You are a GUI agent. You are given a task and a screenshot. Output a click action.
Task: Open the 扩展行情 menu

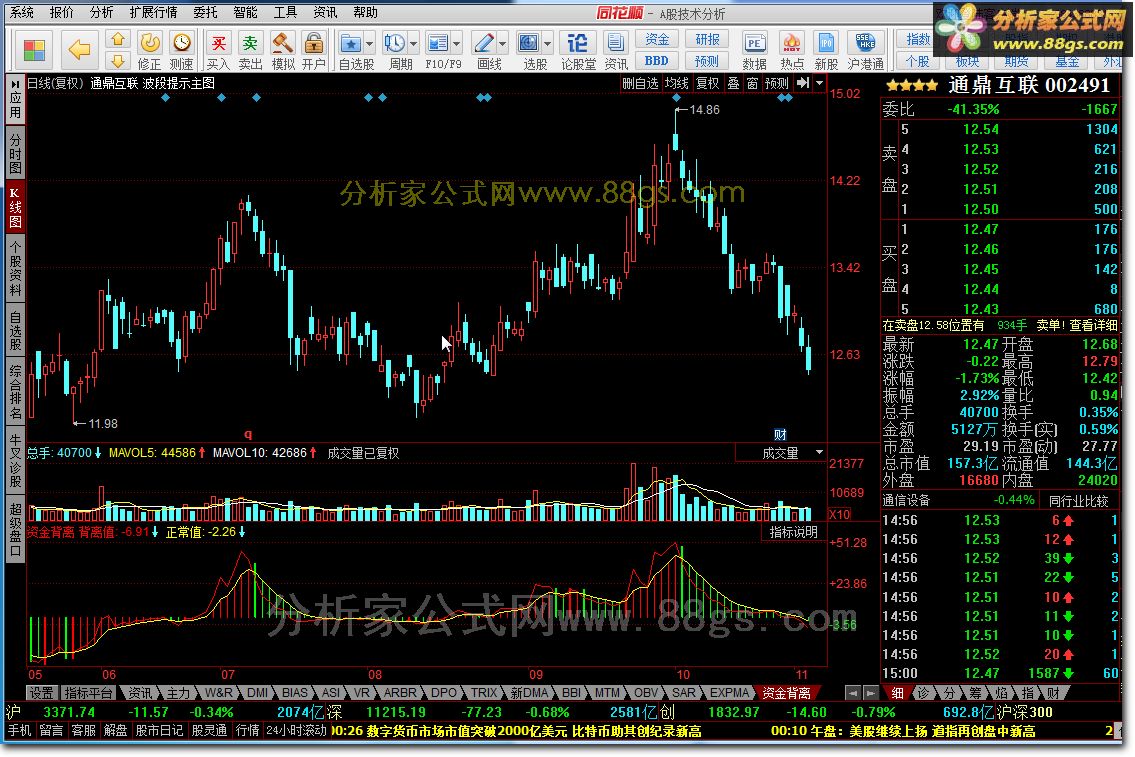(153, 12)
